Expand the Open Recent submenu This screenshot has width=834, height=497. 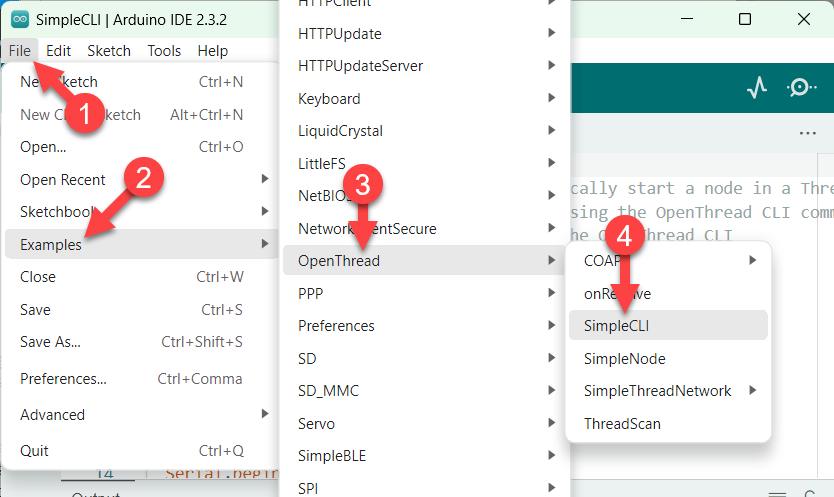click(63, 180)
